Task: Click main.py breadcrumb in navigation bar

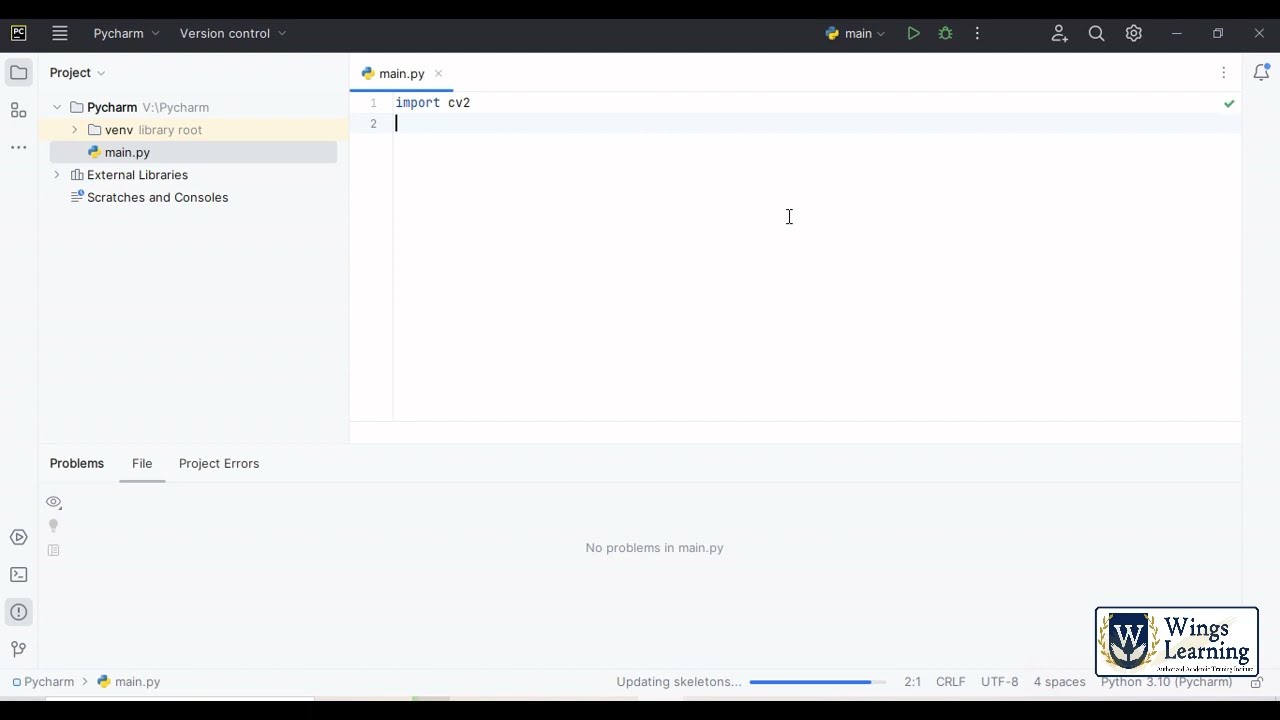Action: click(129, 682)
